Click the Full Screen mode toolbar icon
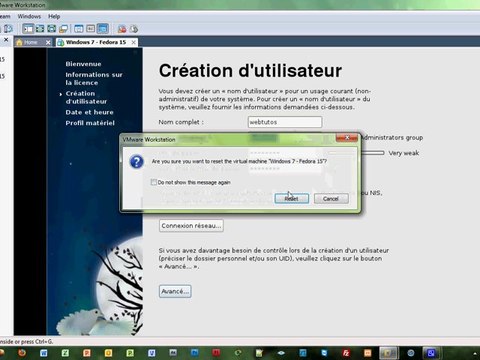 pyautogui.click(x=51, y=29)
